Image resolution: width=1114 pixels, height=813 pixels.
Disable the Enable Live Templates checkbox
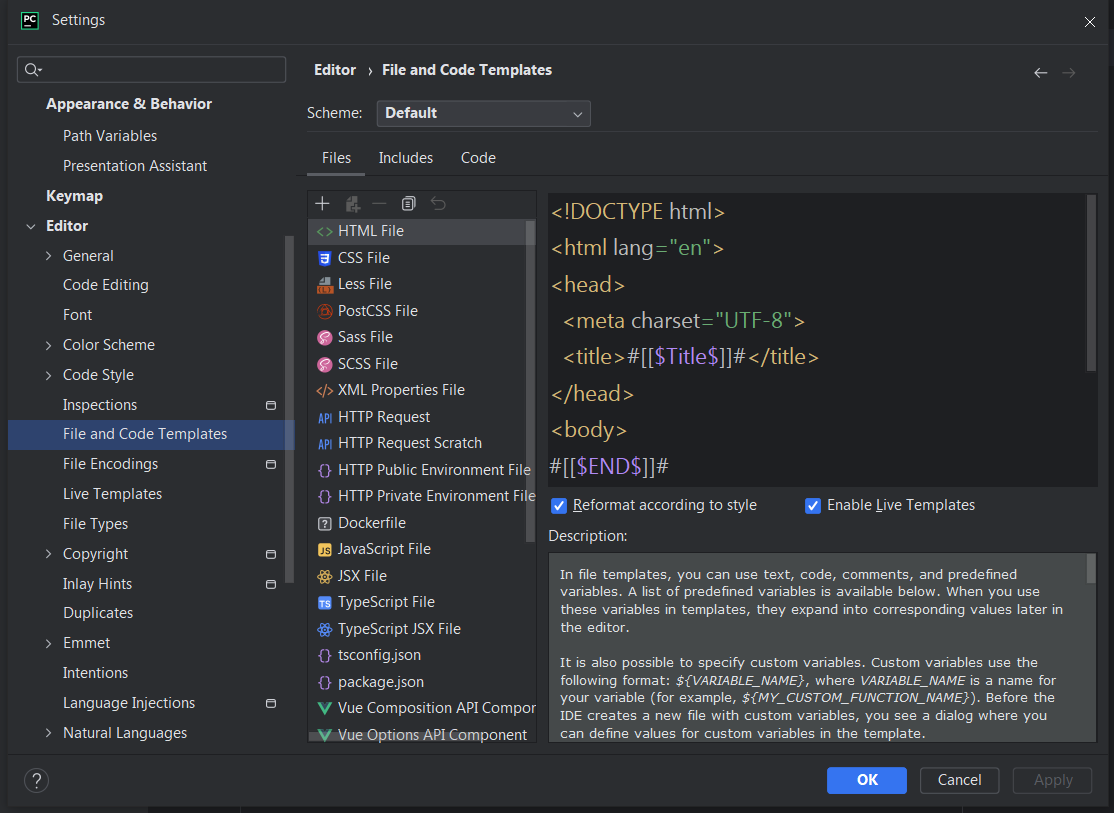(x=813, y=506)
